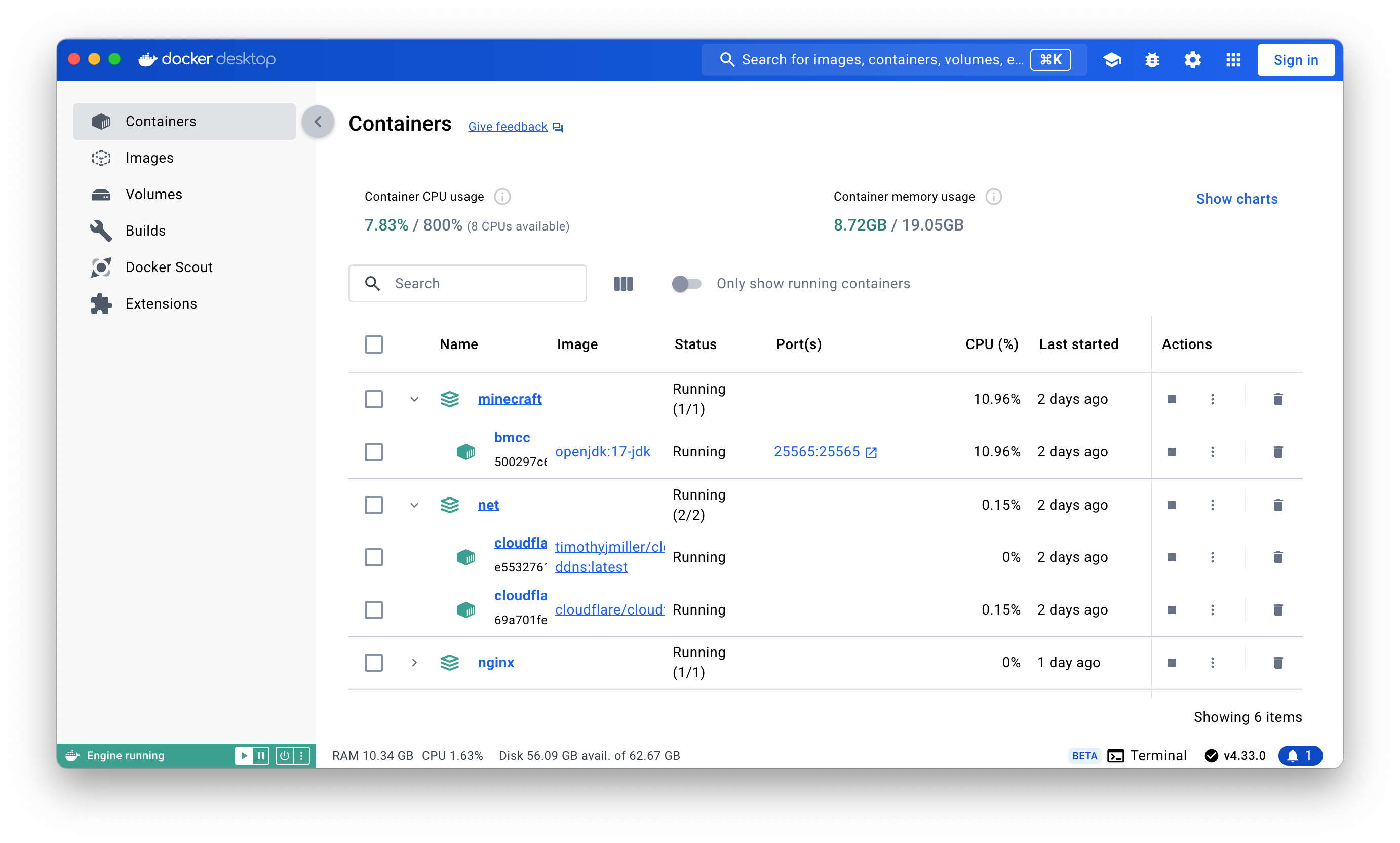Open Docker Scout in the sidebar
Viewport: 1400px width, 843px height.
(x=184, y=267)
